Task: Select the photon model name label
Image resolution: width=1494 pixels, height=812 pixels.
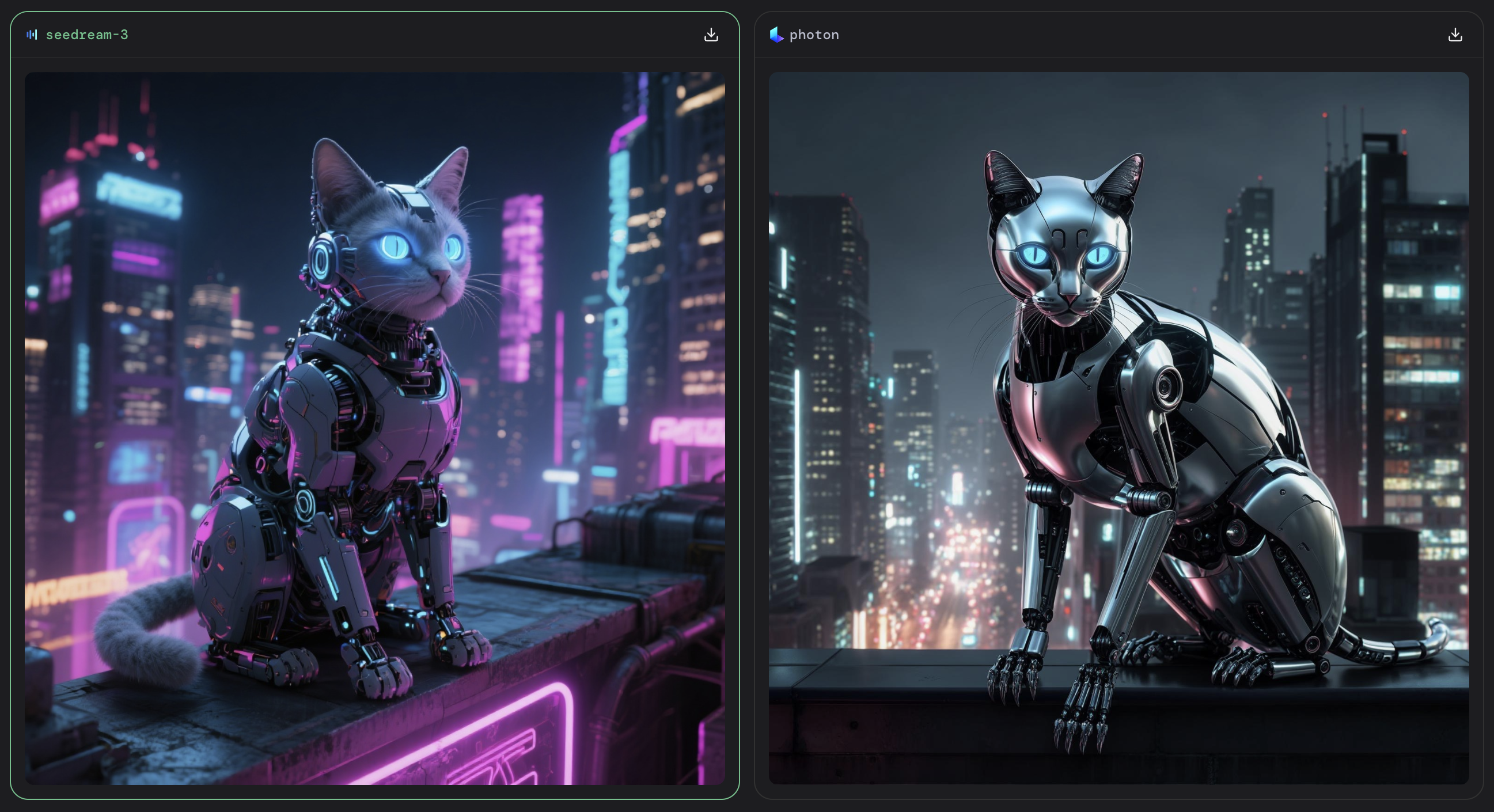Action: (x=814, y=35)
